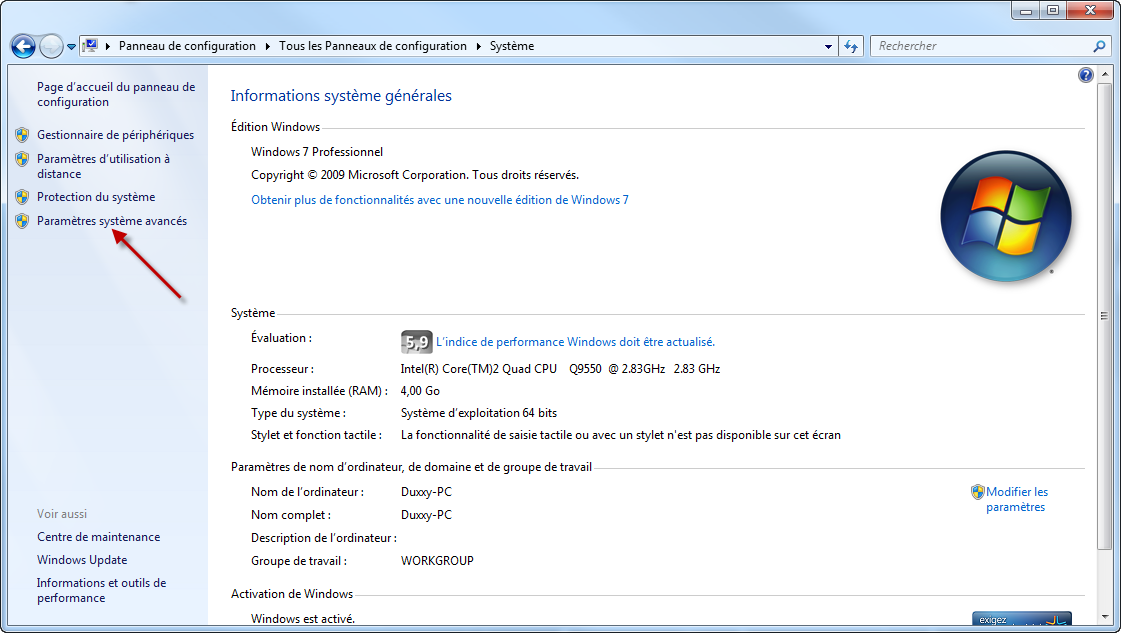1121x633 pixels.
Task: Select Panneau de configuration breadcrumb
Action: tap(187, 46)
